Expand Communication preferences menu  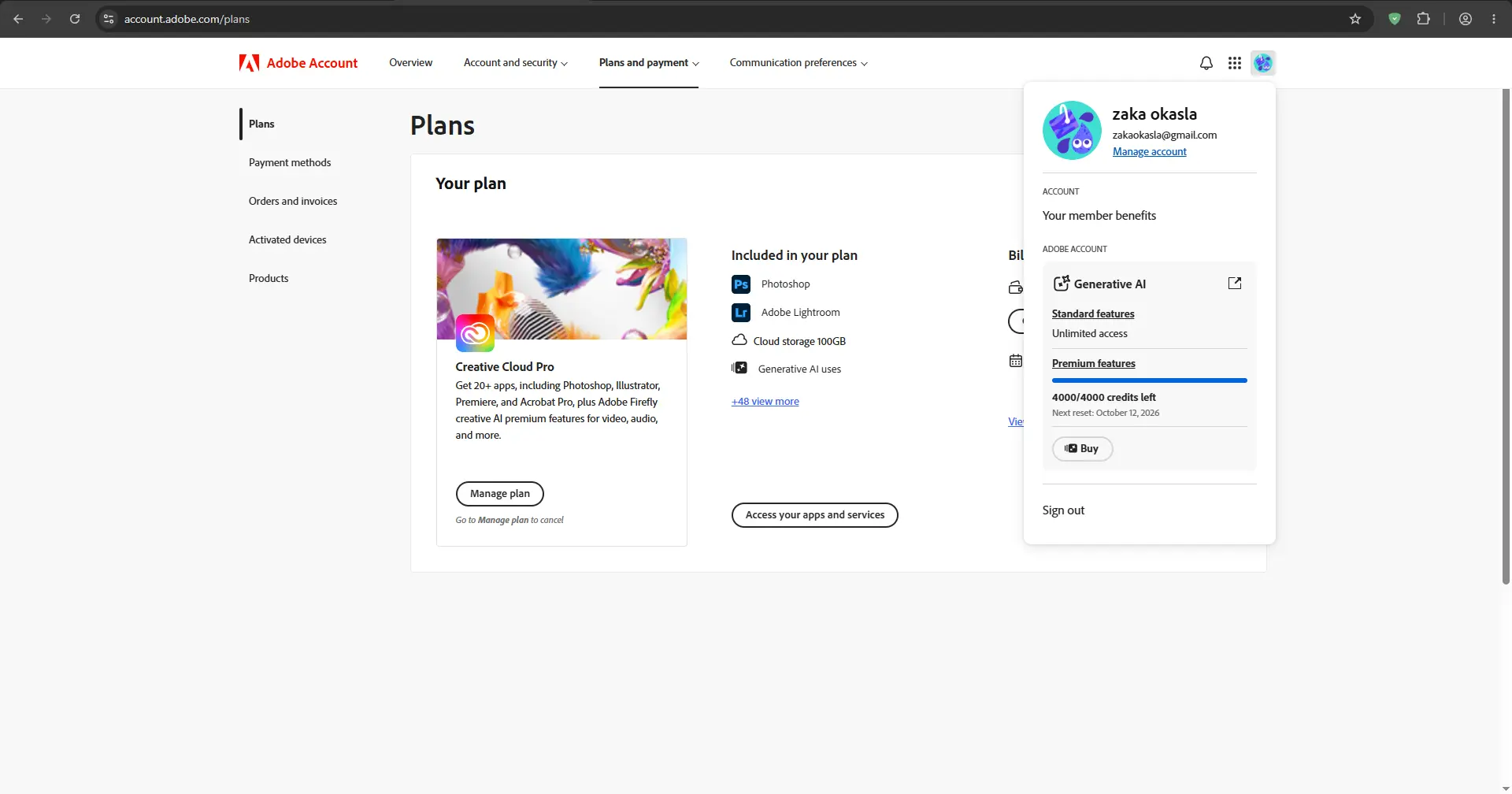pos(799,63)
